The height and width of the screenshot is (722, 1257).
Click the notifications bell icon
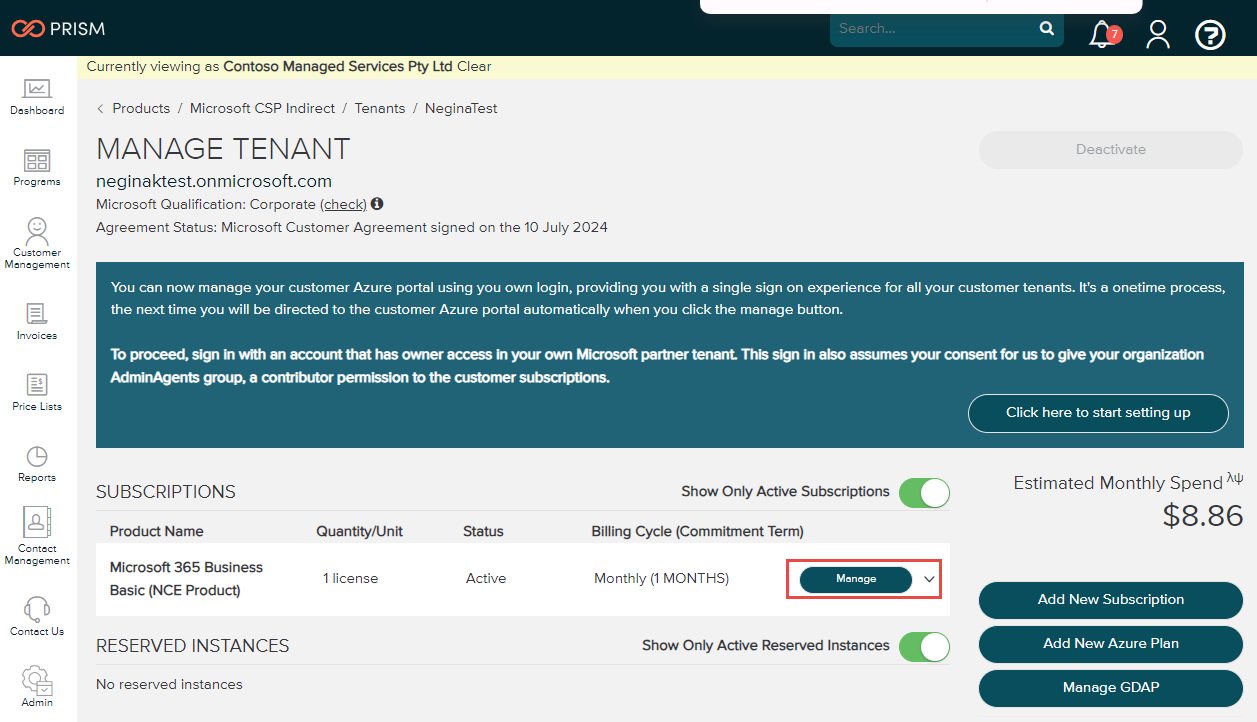[1102, 34]
